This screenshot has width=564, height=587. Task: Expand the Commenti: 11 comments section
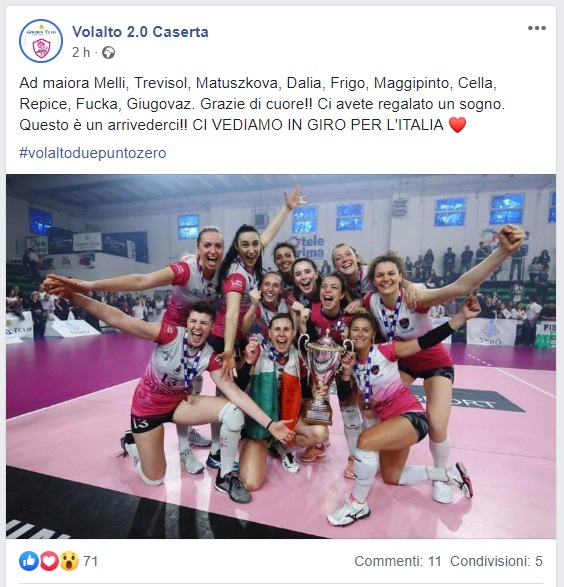click(397, 561)
